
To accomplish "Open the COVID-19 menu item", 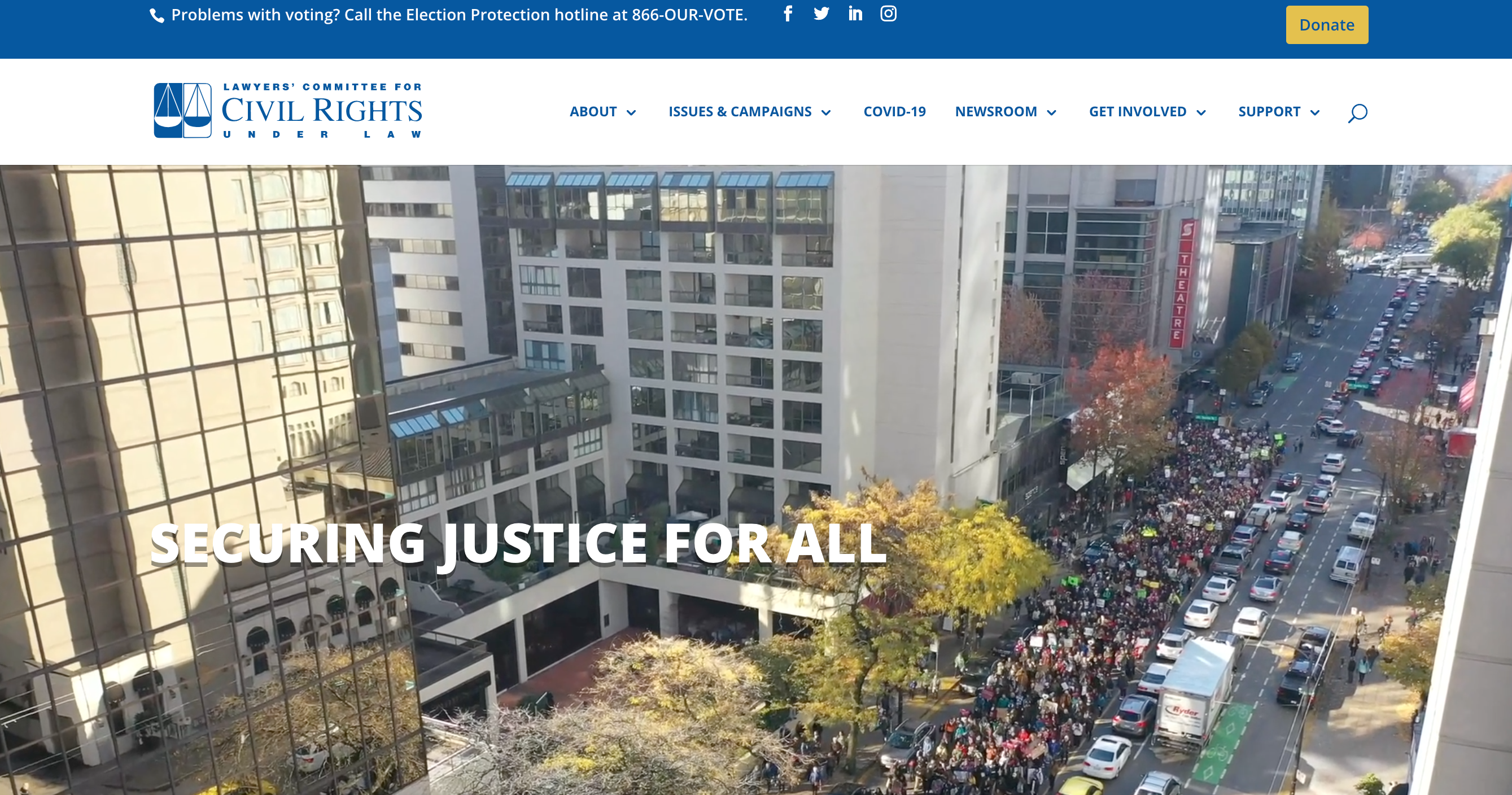I will click(x=894, y=112).
